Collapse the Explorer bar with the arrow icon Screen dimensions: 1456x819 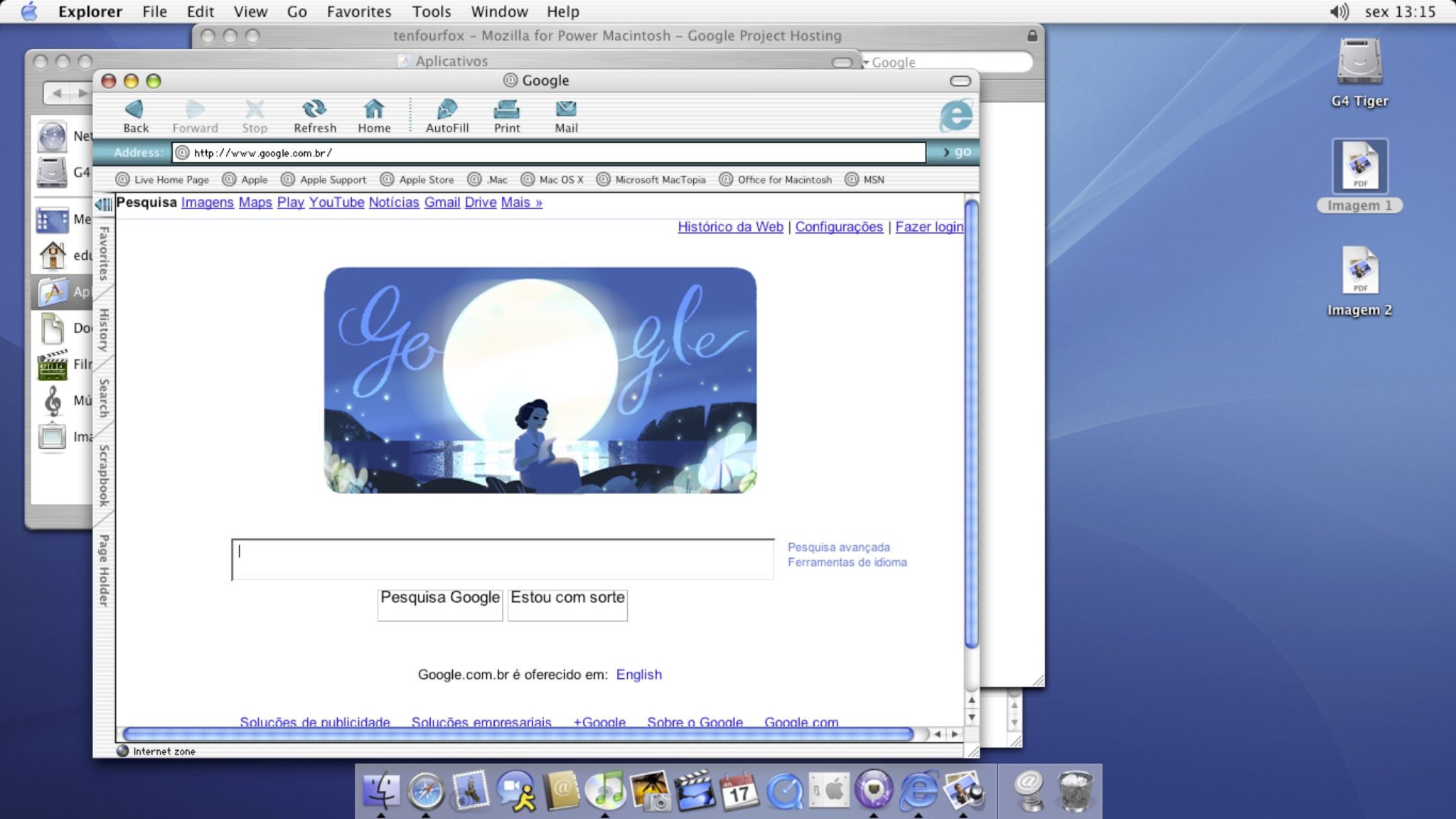tap(104, 205)
